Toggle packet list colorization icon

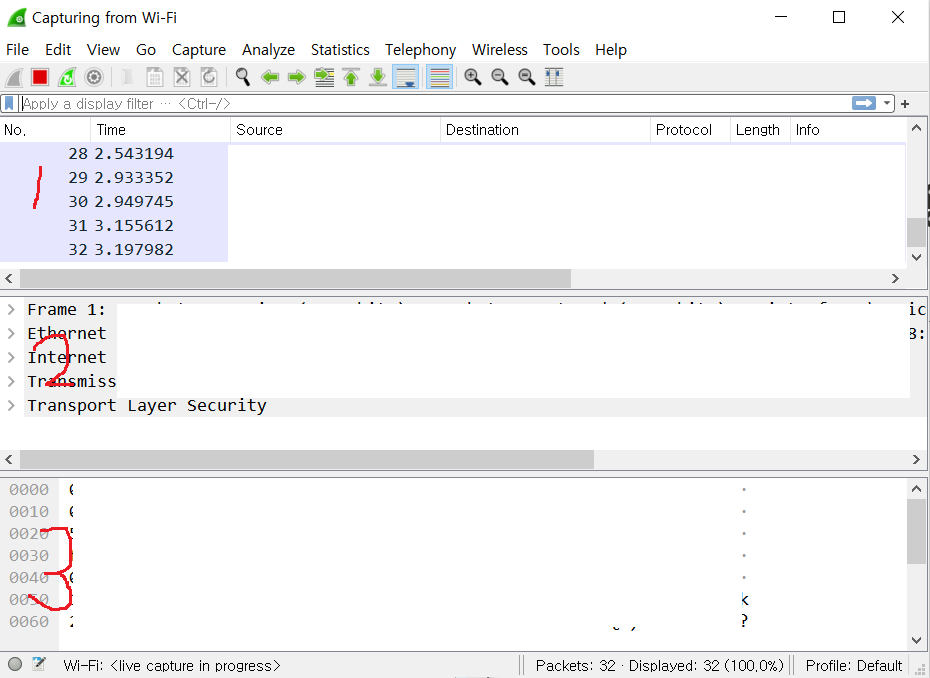[439, 77]
